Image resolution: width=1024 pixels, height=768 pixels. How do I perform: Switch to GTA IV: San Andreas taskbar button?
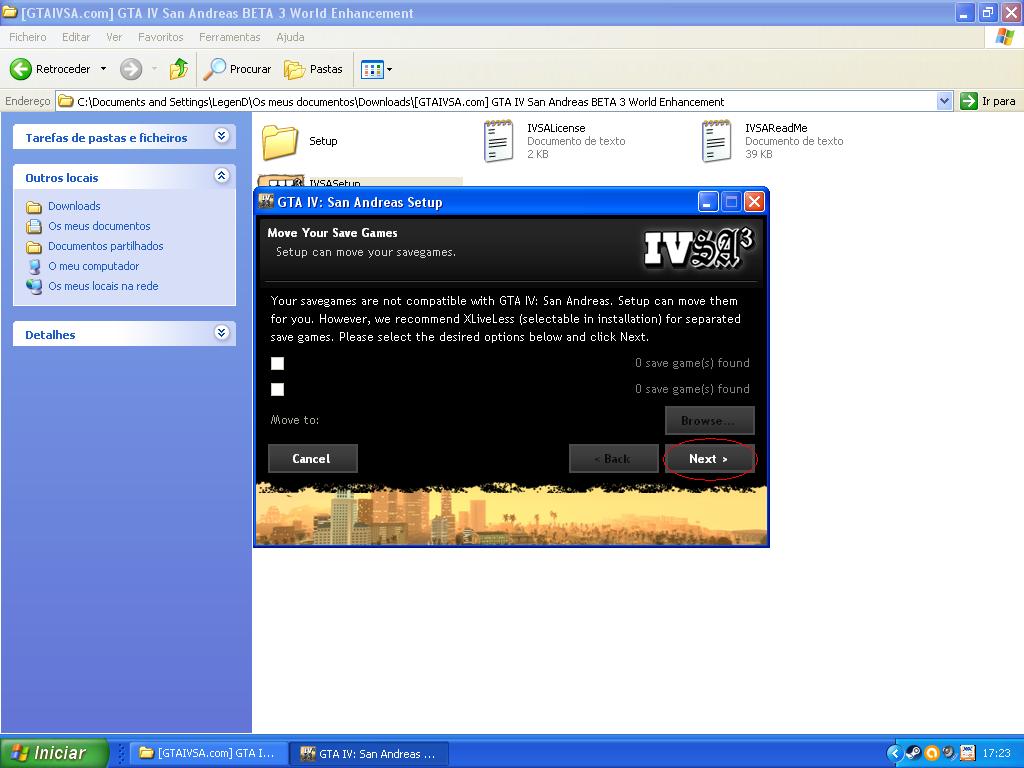370,753
